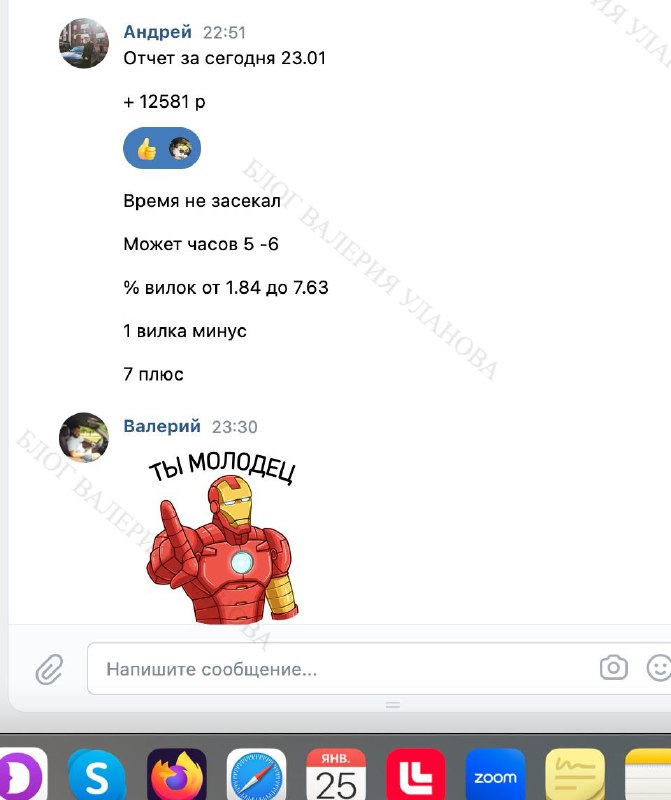
Task: Click the 23:30 message timestamp
Action: coord(234,427)
